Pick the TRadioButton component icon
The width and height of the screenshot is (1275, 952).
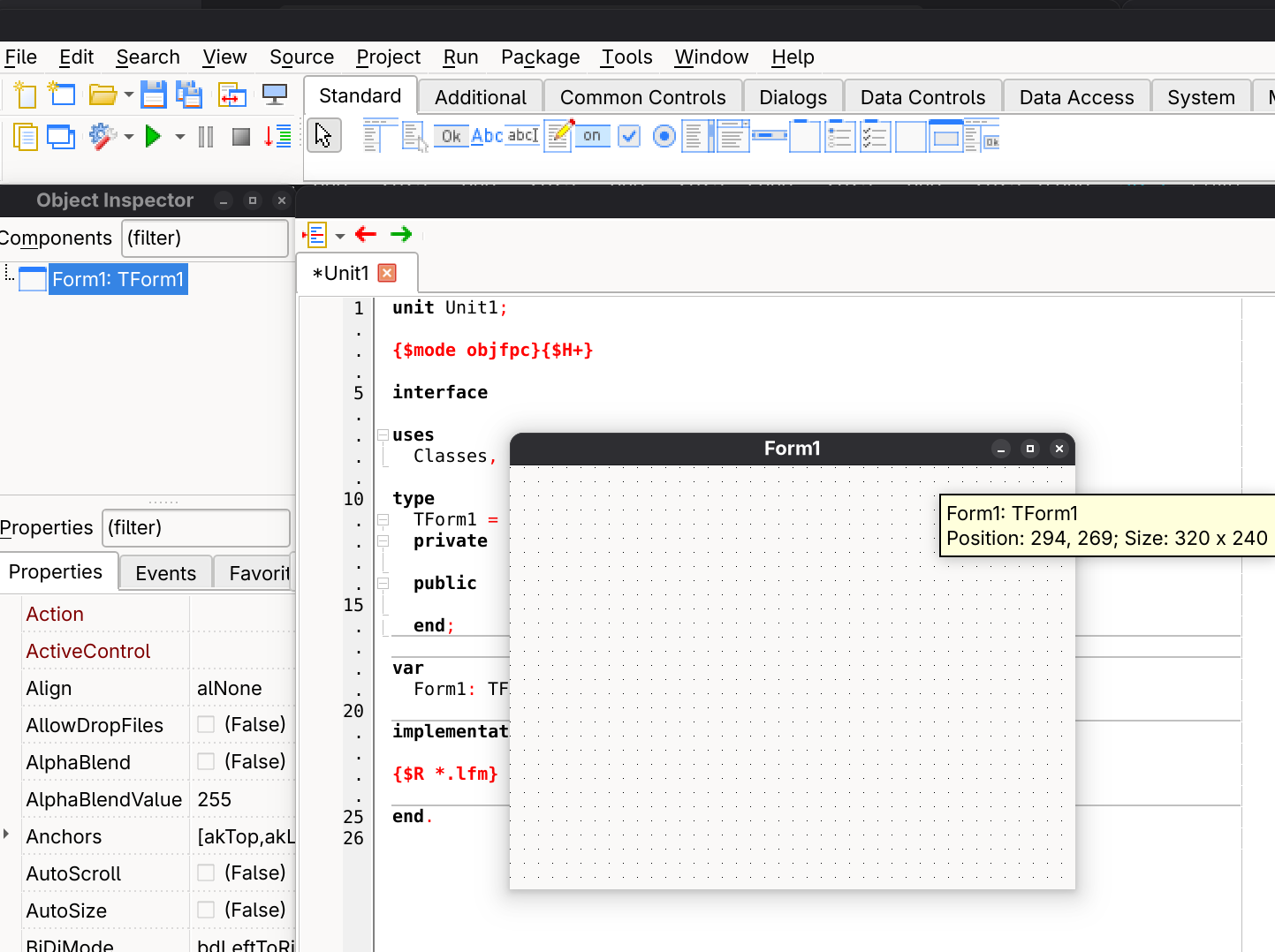click(664, 136)
